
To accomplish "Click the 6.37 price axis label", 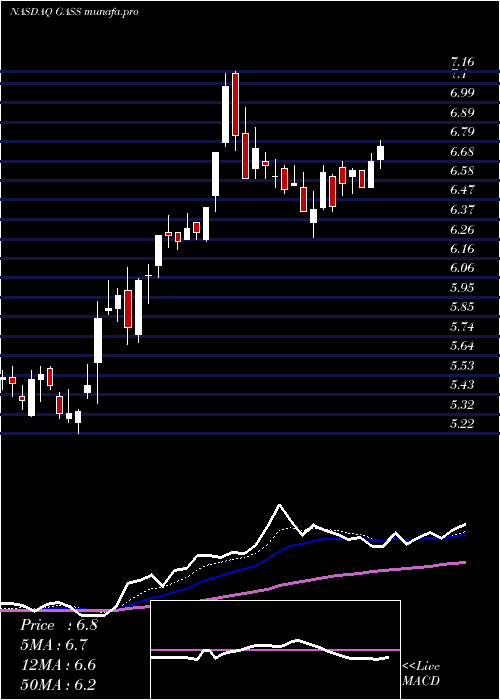I will 462,209.
